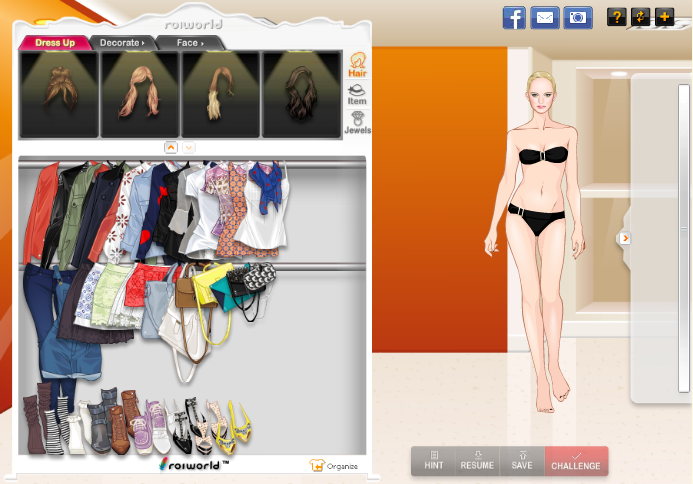Select the Item hat category icon

click(x=357, y=94)
